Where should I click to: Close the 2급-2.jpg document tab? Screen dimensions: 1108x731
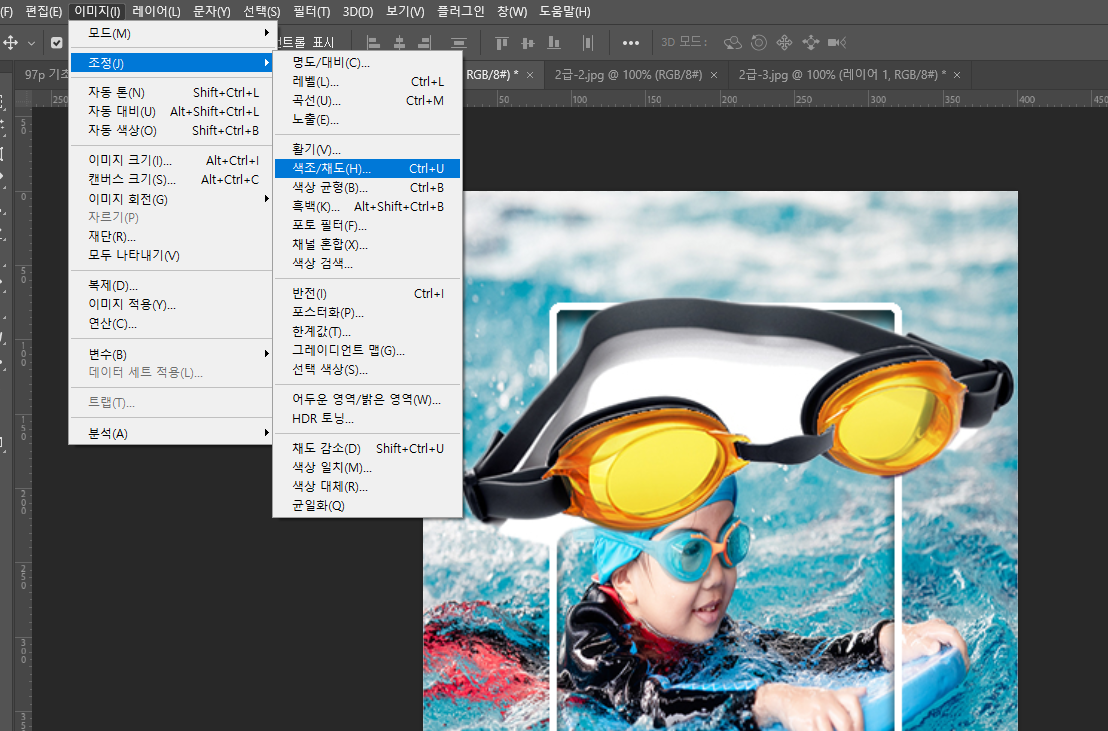(714, 75)
